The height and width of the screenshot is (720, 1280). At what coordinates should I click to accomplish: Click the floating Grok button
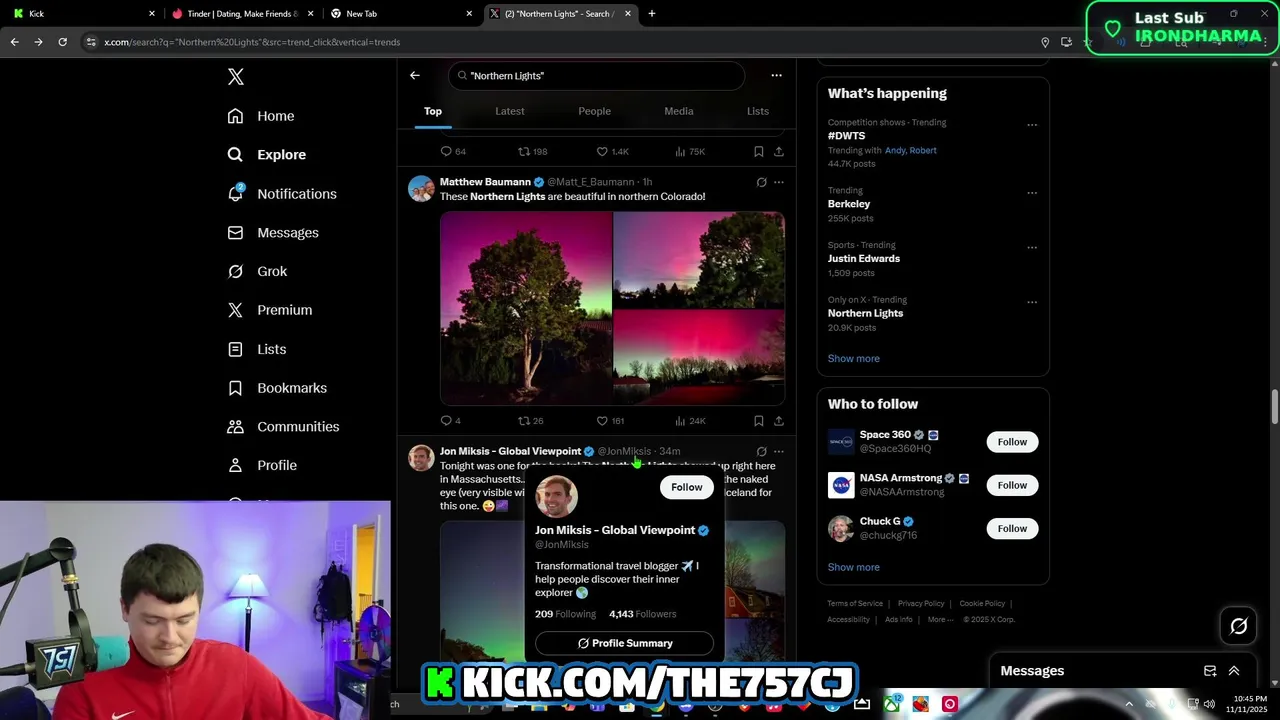(x=1238, y=626)
